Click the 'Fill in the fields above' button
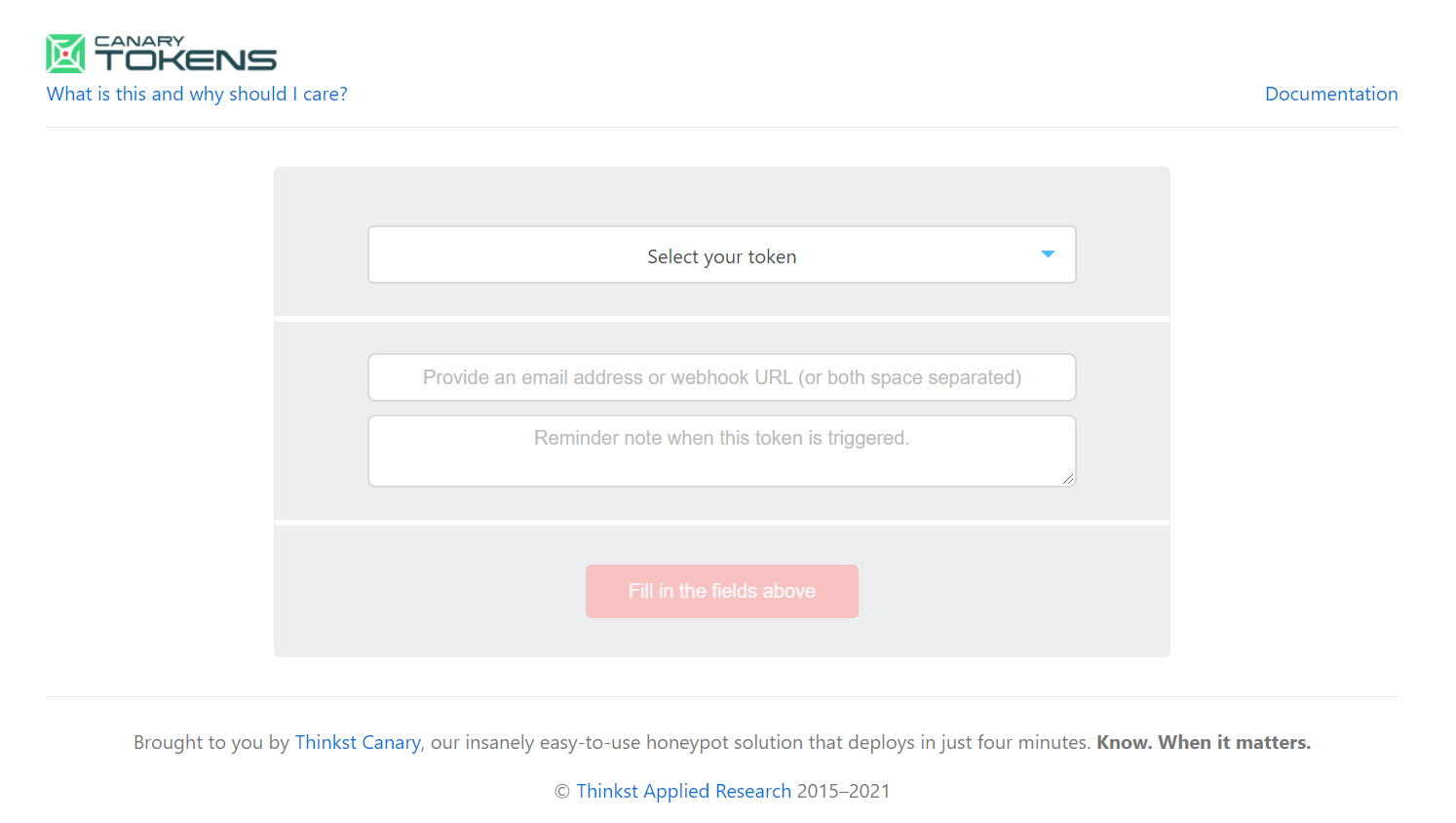 pyautogui.click(x=722, y=591)
